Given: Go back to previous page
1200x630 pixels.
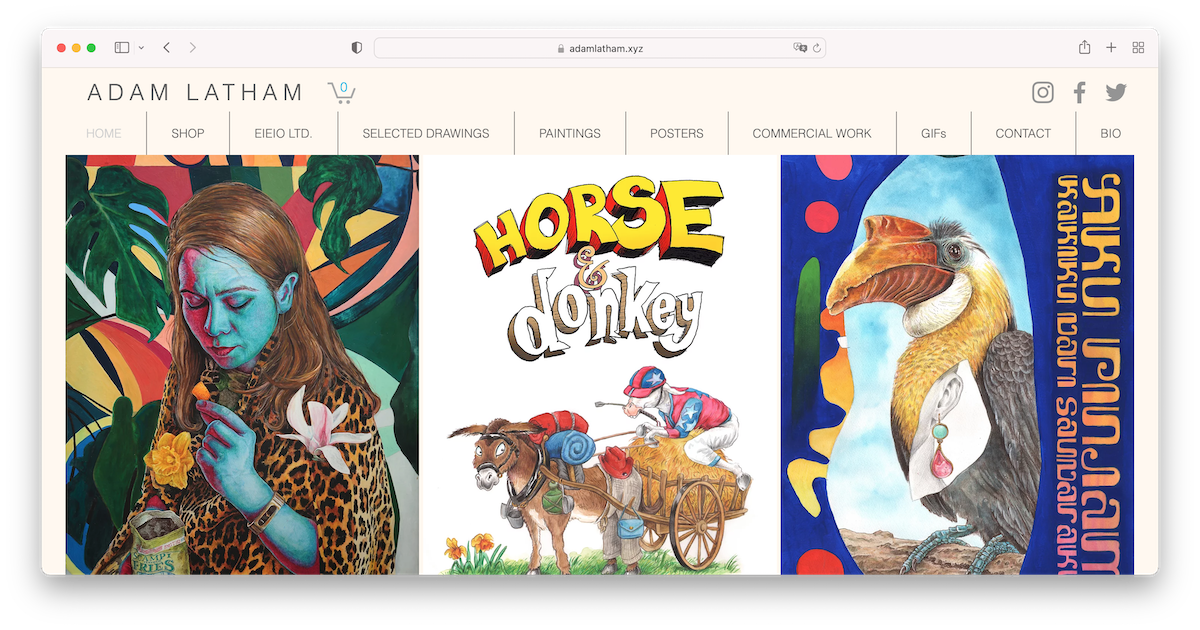Looking at the screenshot, I should pos(167,48).
